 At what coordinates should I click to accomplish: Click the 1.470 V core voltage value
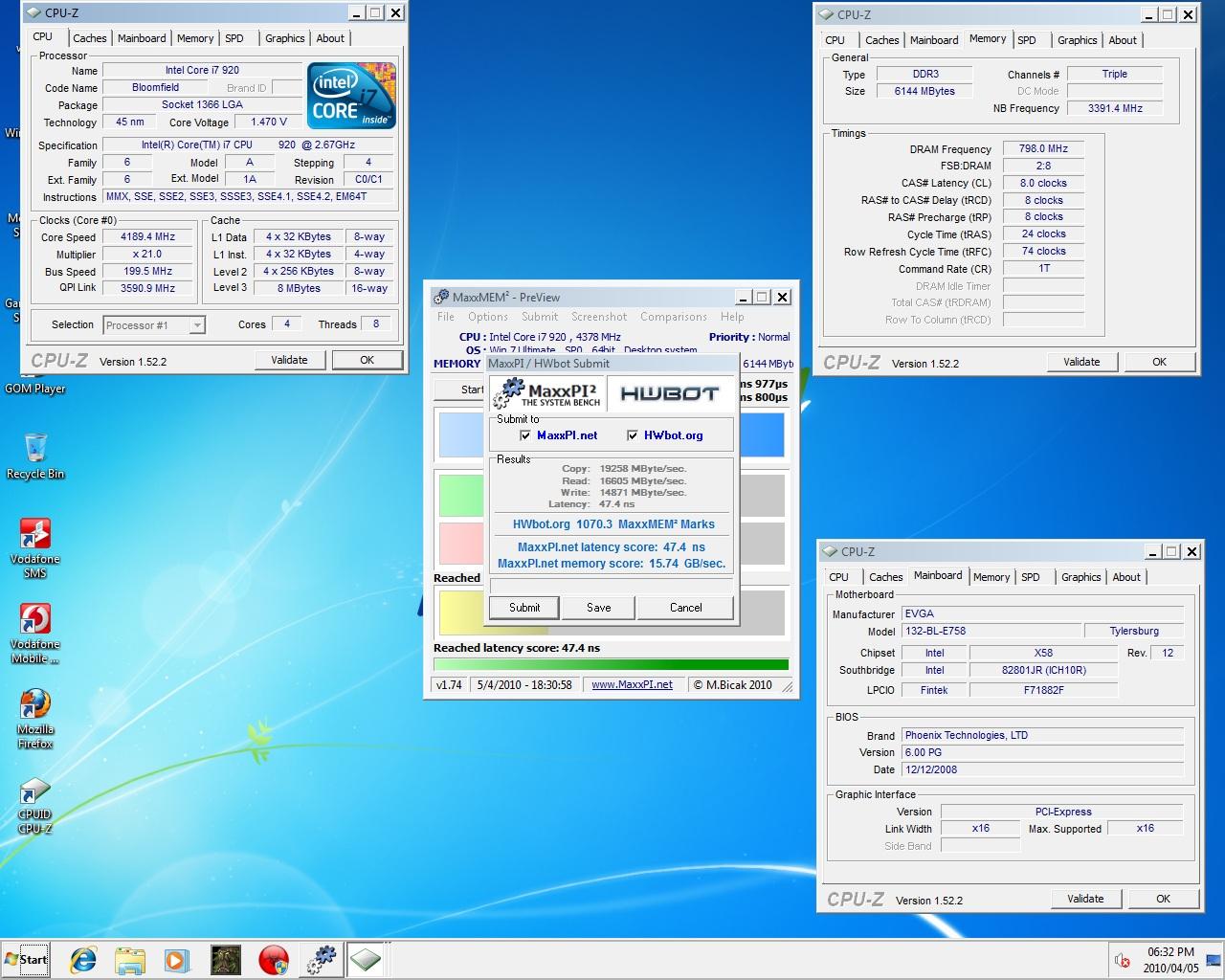[269, 122]
